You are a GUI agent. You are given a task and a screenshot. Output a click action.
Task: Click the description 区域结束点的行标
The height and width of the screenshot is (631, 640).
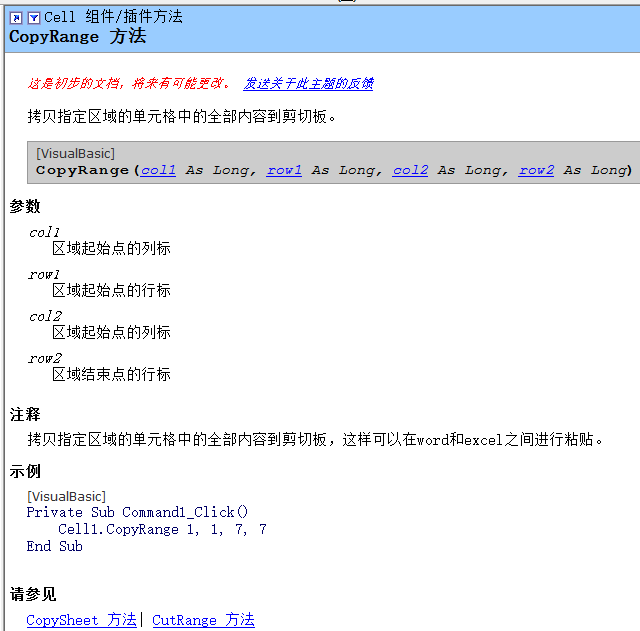(x=111, y=374)
